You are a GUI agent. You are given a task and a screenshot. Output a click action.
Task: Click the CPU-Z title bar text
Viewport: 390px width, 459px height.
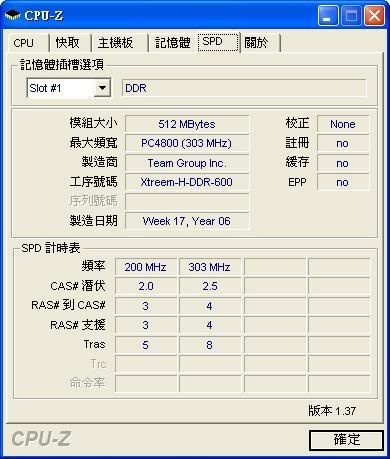(44, 16)
